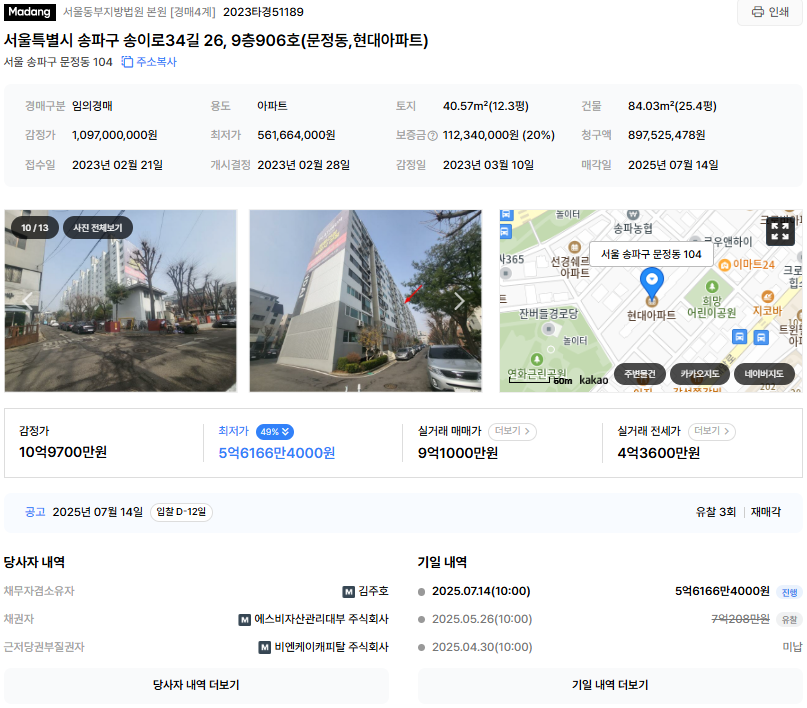This screenshot has width=807, height=708.
Task: Open 네이버지도 map button
Action: click(x=764, y=374)
